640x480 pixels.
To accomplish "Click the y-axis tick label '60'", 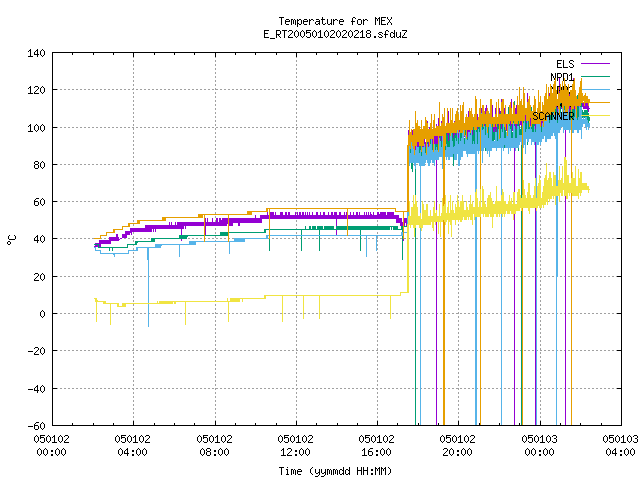I will (39, 202).
